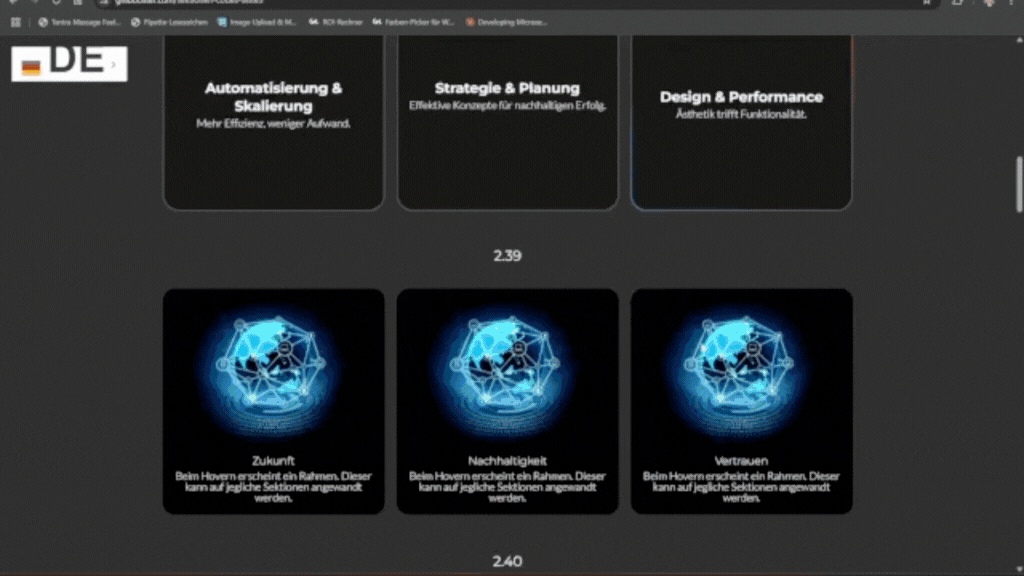
Task: Open the Image Upload bookmark
Action: [257, 22]
